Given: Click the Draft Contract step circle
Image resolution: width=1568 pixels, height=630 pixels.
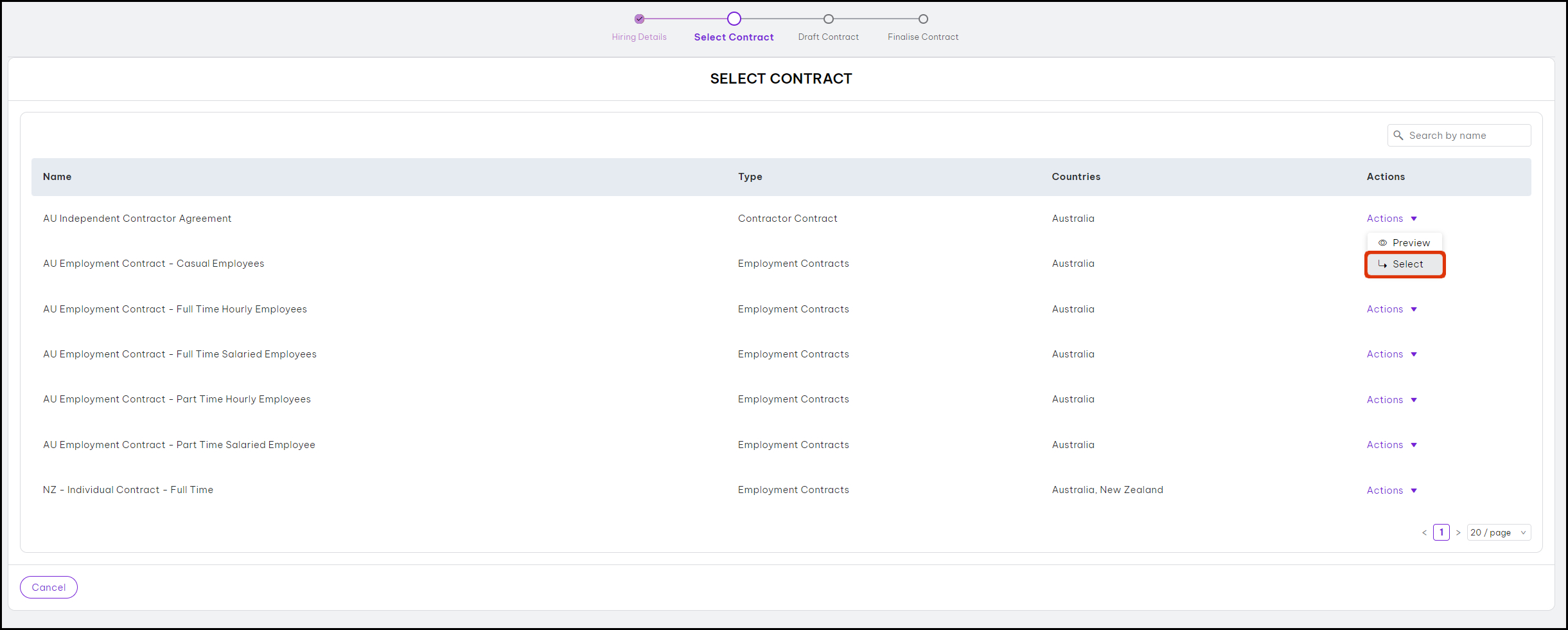Looking at the screenshot, I should 827,19.
